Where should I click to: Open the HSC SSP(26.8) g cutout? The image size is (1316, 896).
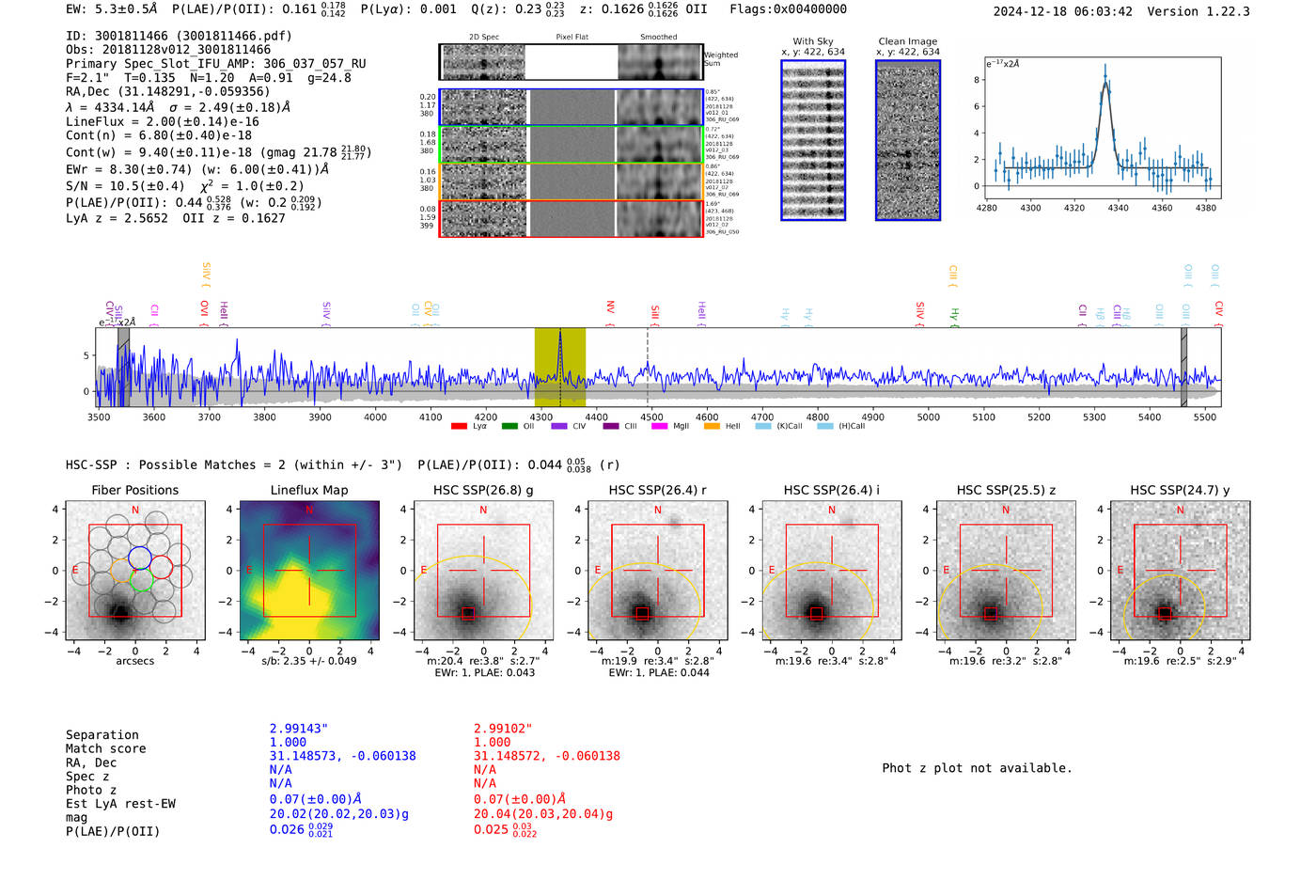483,571
